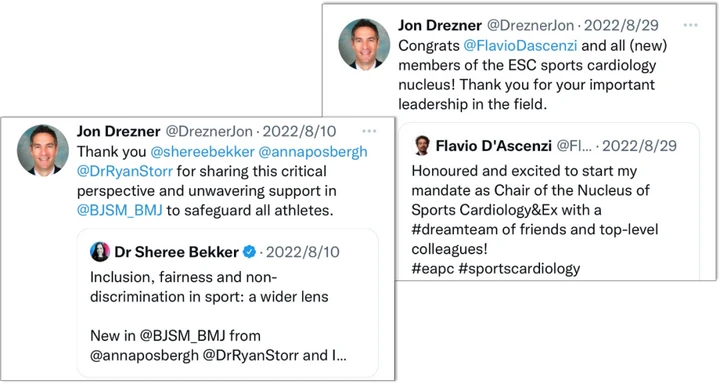Open the quoted Flavio D'Ascenzi tweet card

pyautogui.click(x=549, y=201)
